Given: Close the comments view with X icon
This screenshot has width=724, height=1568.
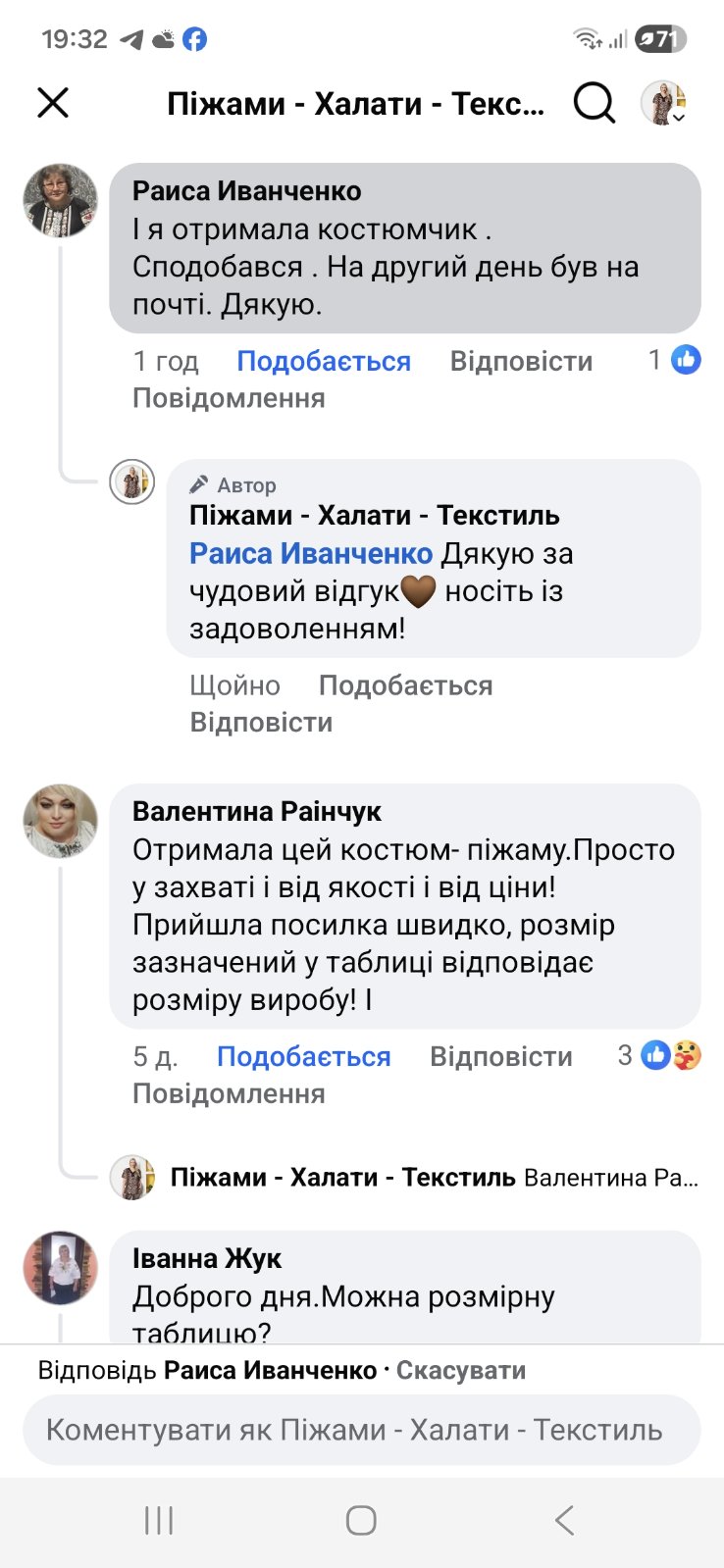Looking at the screenshot, I should tap(53, 102).
